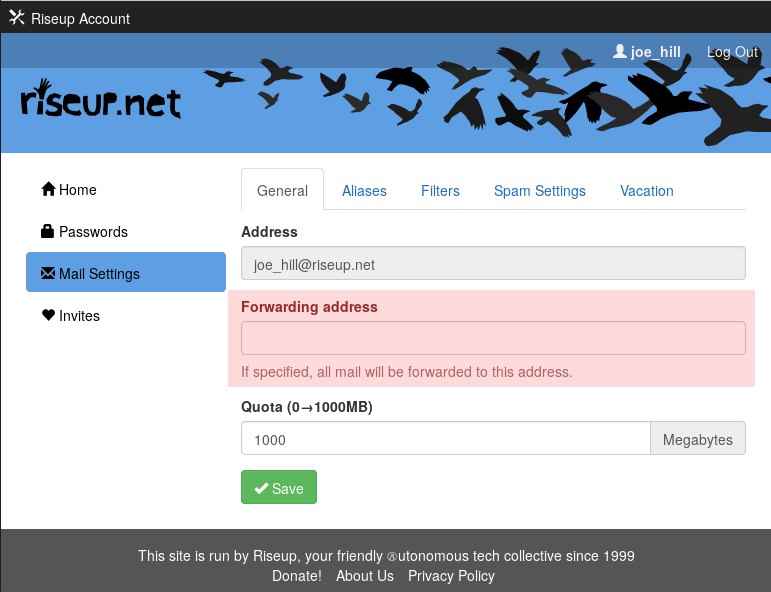Open the Filters tab
This screenshot has height=592, width=771.
click(x=440, y=191)
